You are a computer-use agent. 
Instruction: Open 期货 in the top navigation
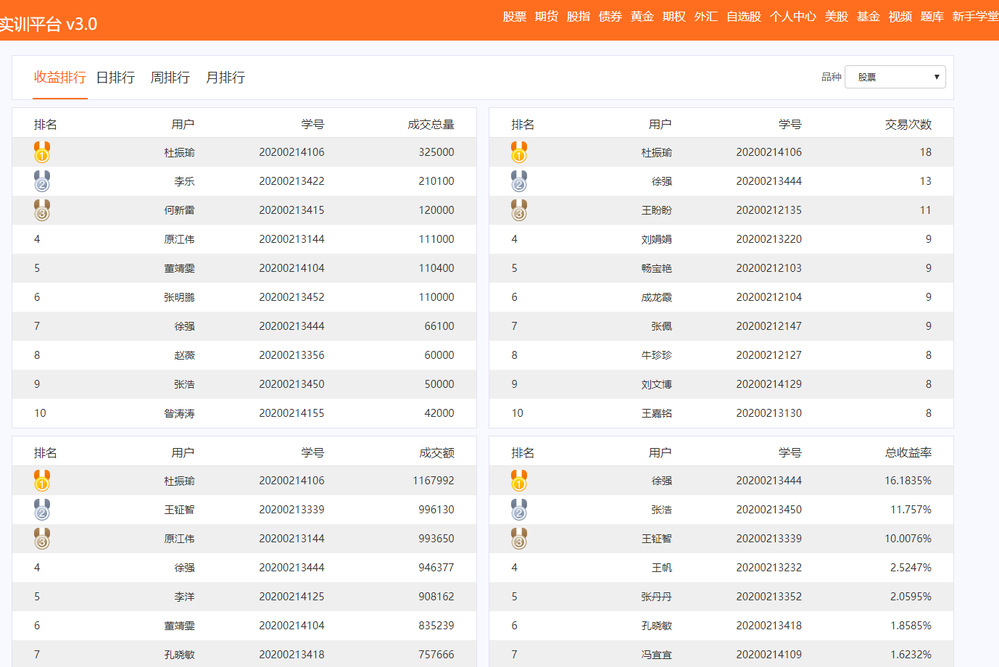click(546, 16)
